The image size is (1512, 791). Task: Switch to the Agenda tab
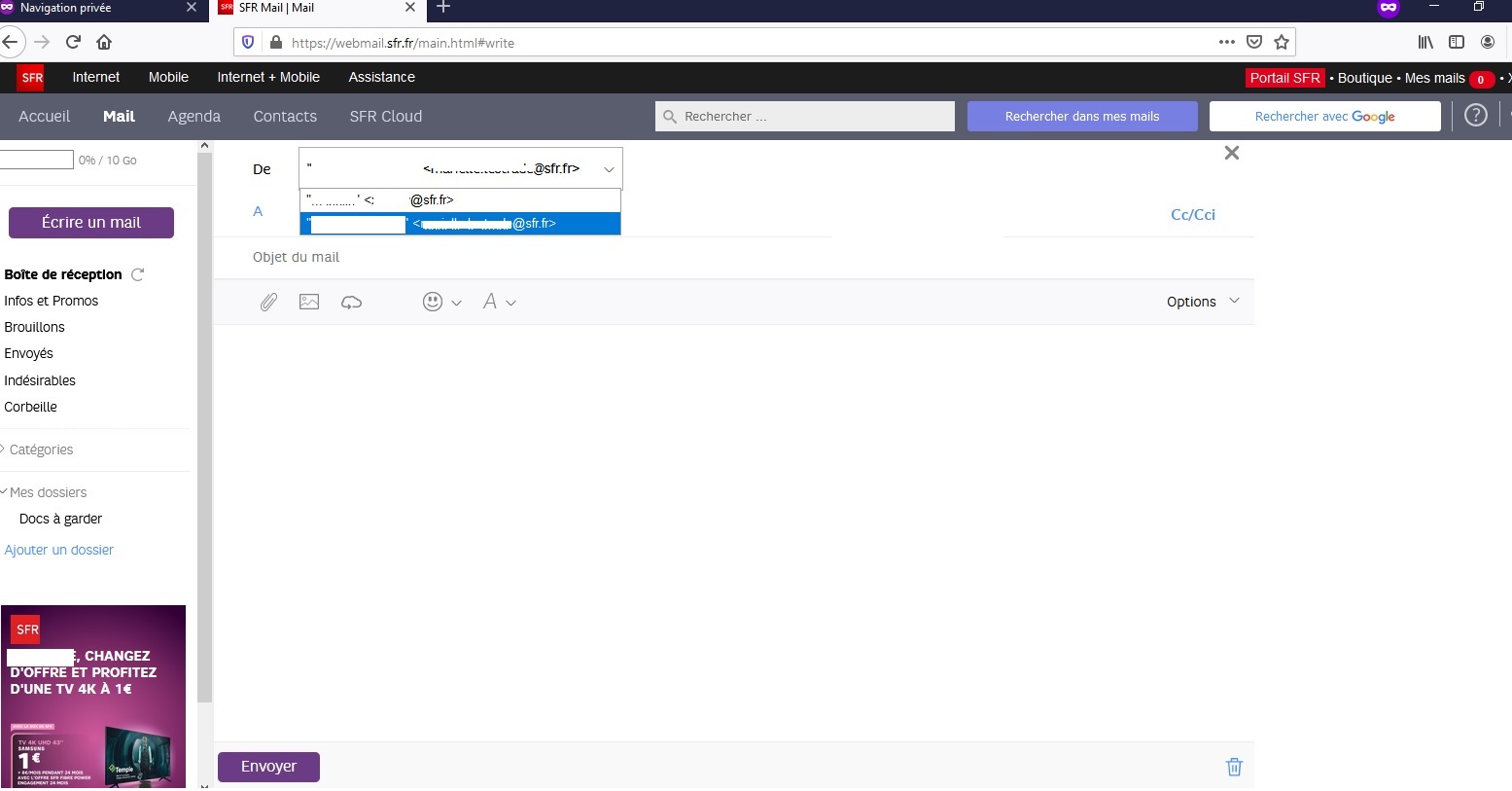pos(193,116)
